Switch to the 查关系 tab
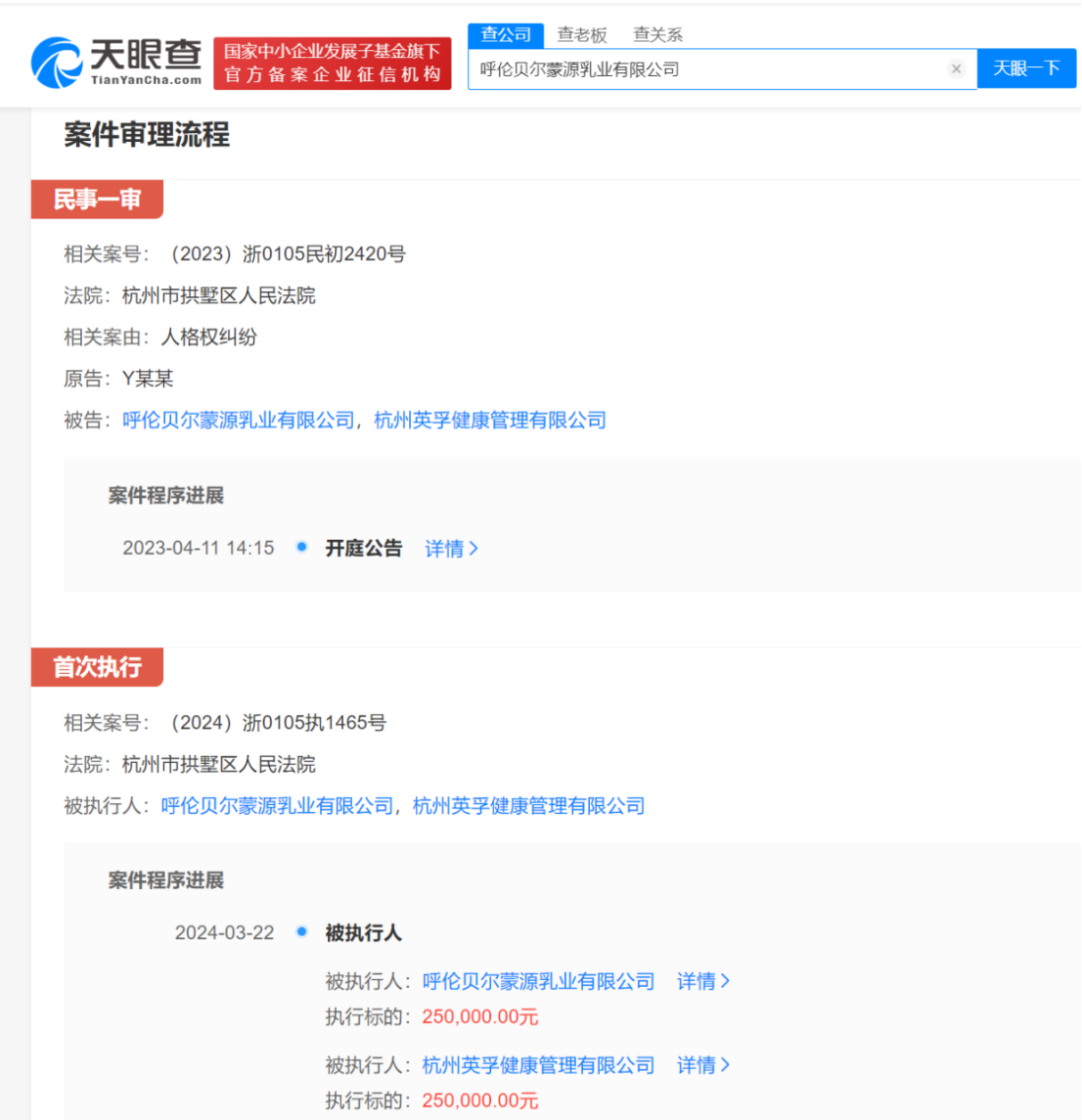Viewport: 1082px width, 1120px height. 657,34
